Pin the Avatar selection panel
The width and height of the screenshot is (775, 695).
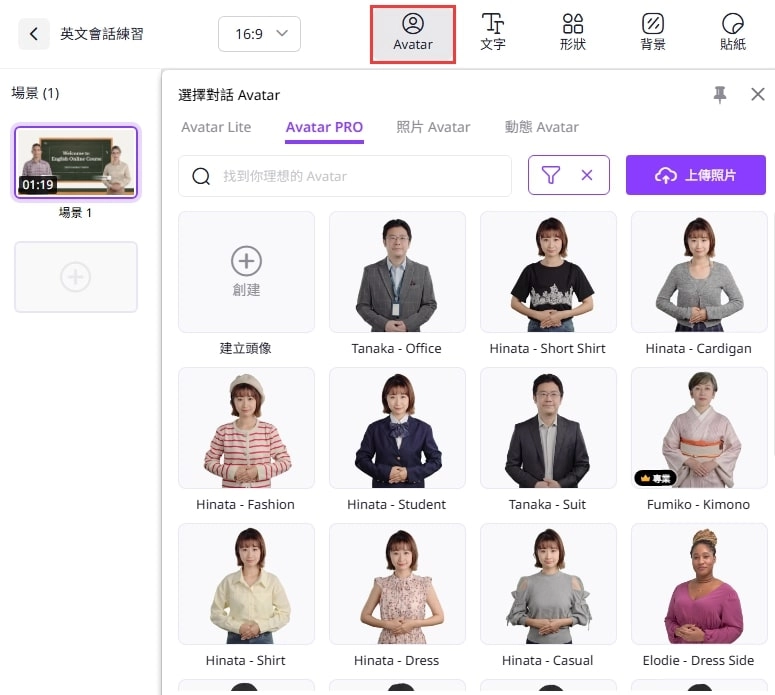[x=720, y=94]
